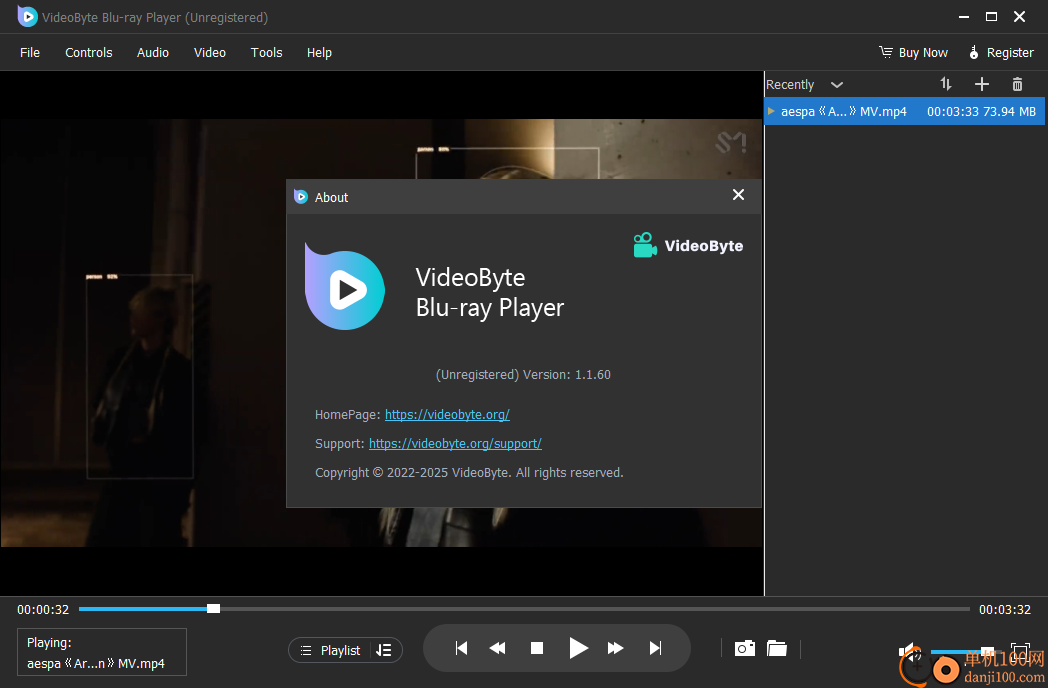
Task: Toggle the Playlist panel button
Action: [x=330, y=650]
